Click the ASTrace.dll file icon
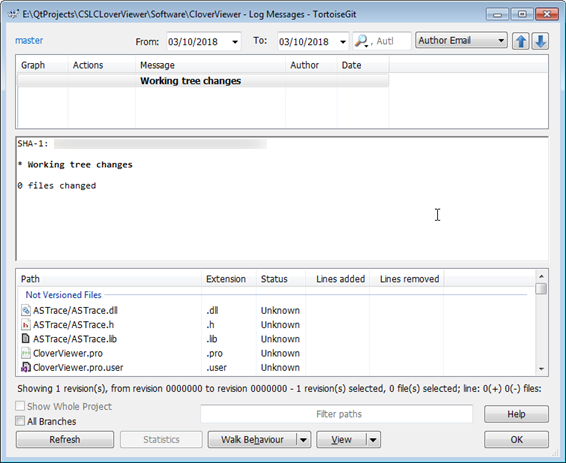Viewport: 566px width, 463px height. click(26, 310)
